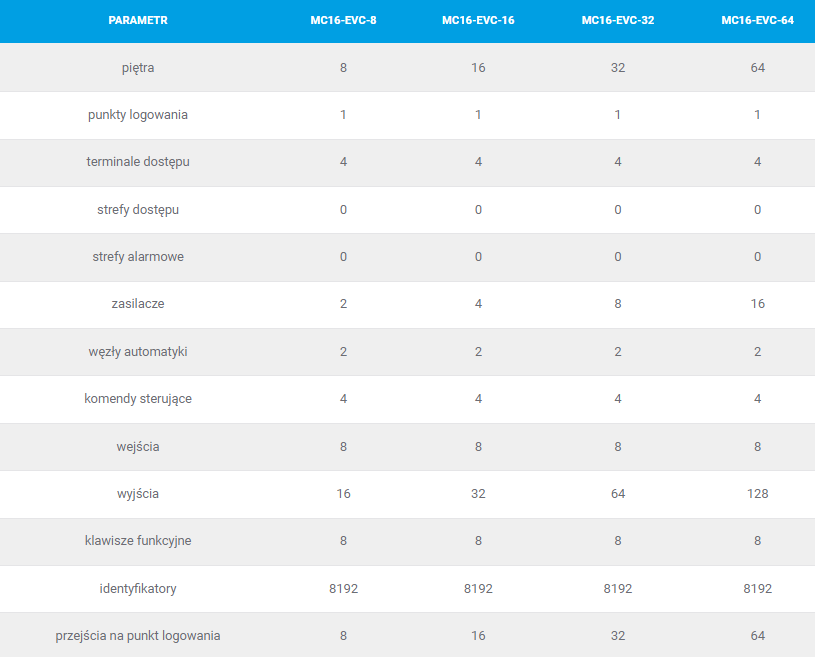Select the terminale dostępu row label
815x657 pixels.
pos(138,162)
